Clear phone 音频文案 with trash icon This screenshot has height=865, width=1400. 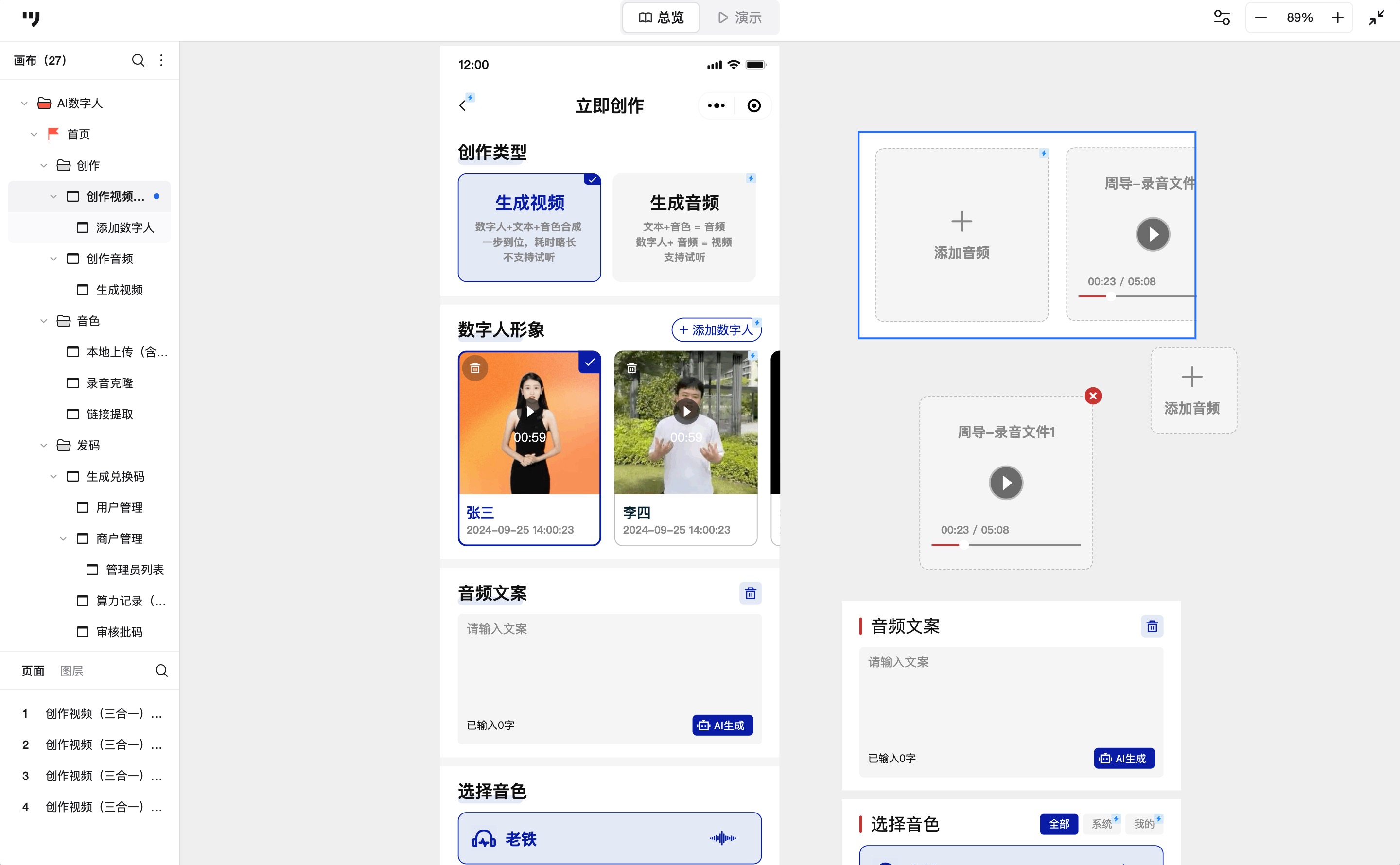point(750,593)
